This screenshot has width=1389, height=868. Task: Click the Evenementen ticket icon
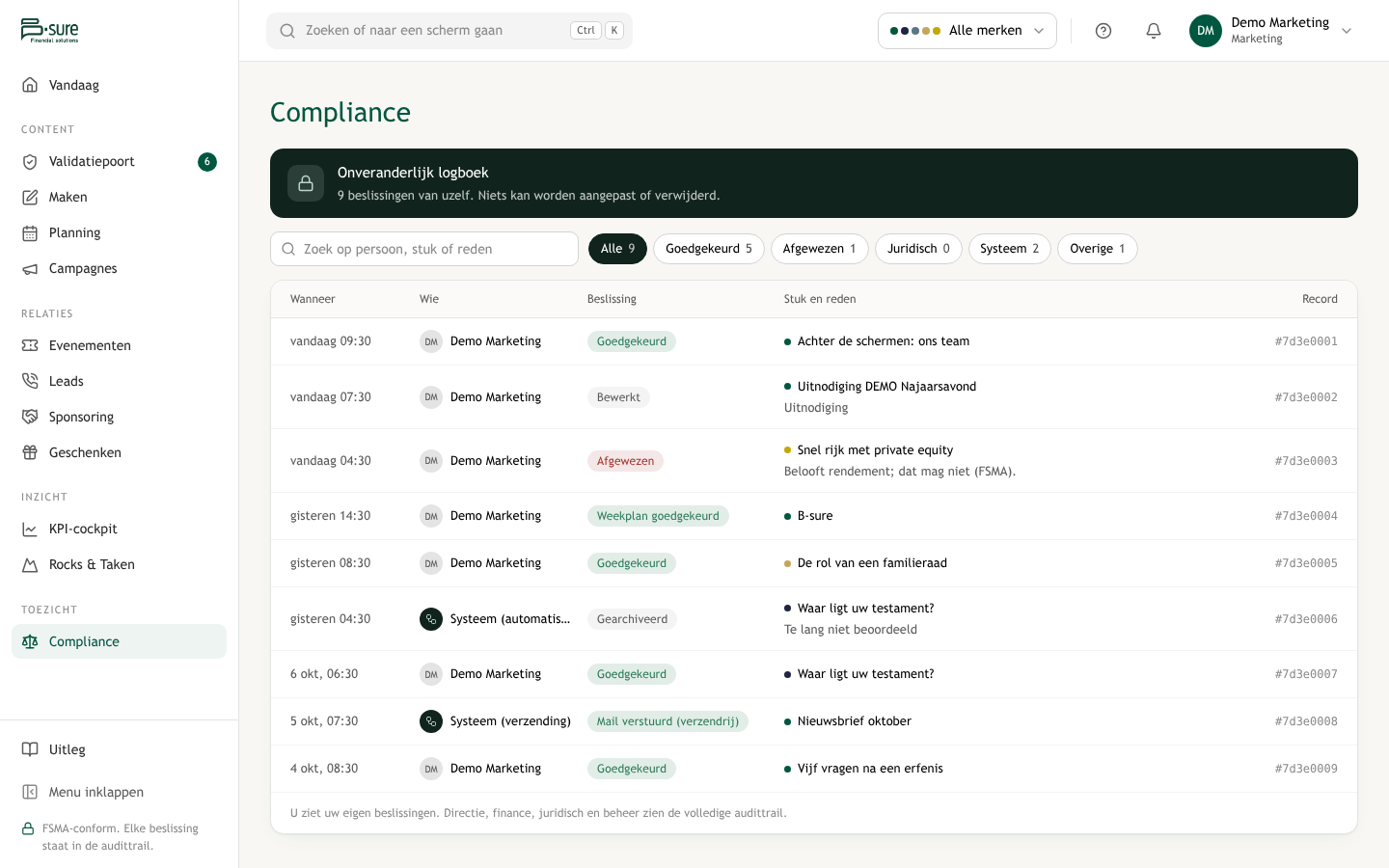click(30, 345)
